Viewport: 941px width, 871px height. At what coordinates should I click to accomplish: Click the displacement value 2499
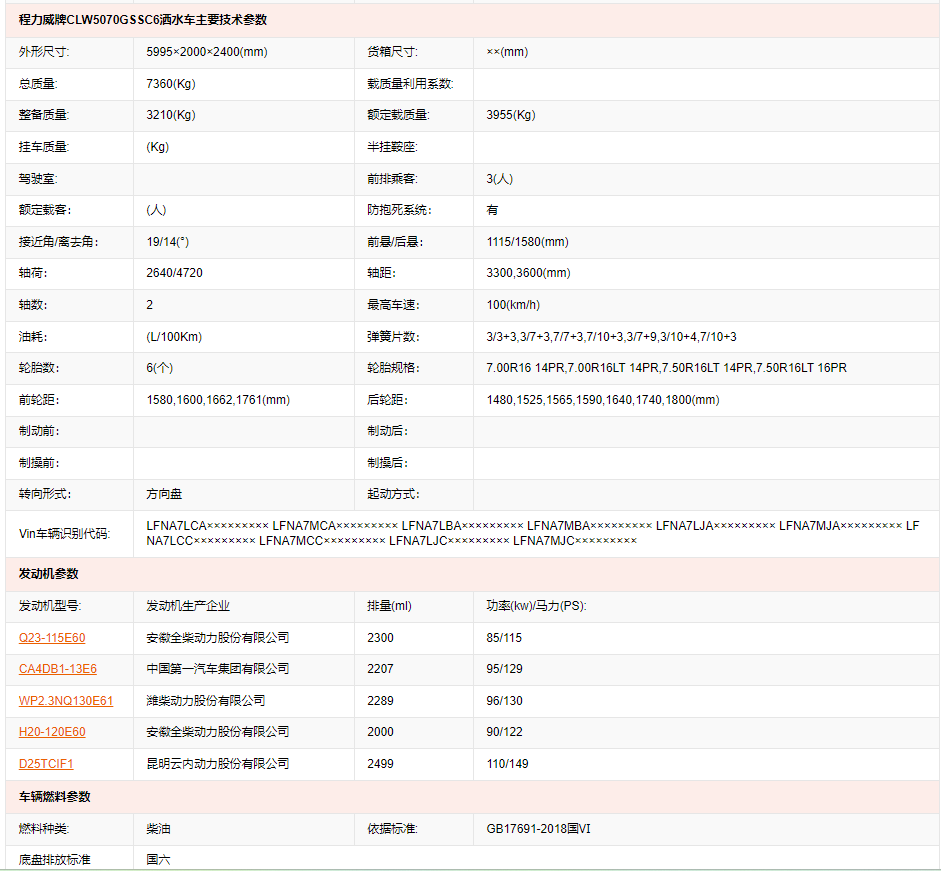point(380,764)
